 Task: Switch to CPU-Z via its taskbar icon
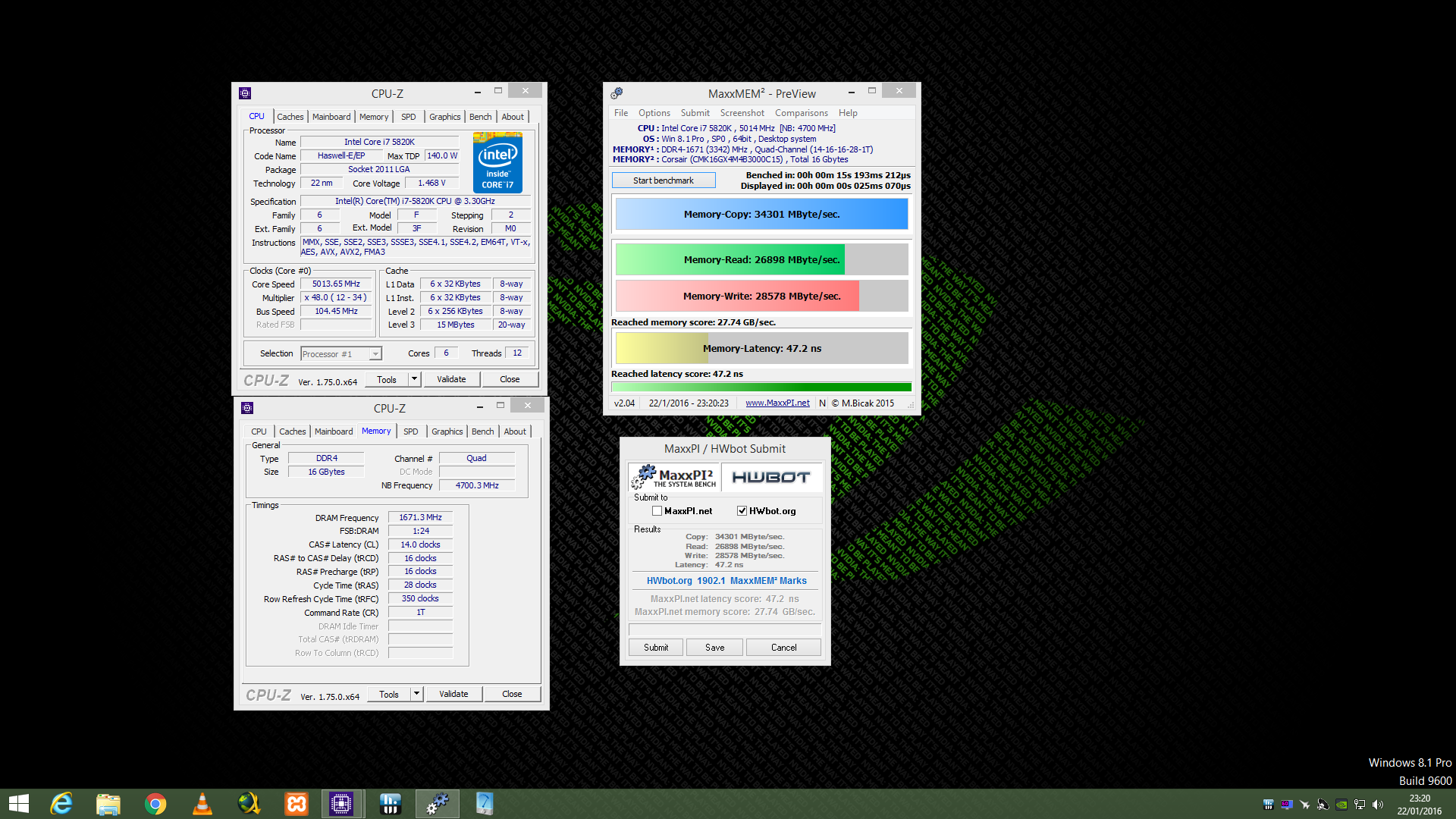(x=341, y=804)
